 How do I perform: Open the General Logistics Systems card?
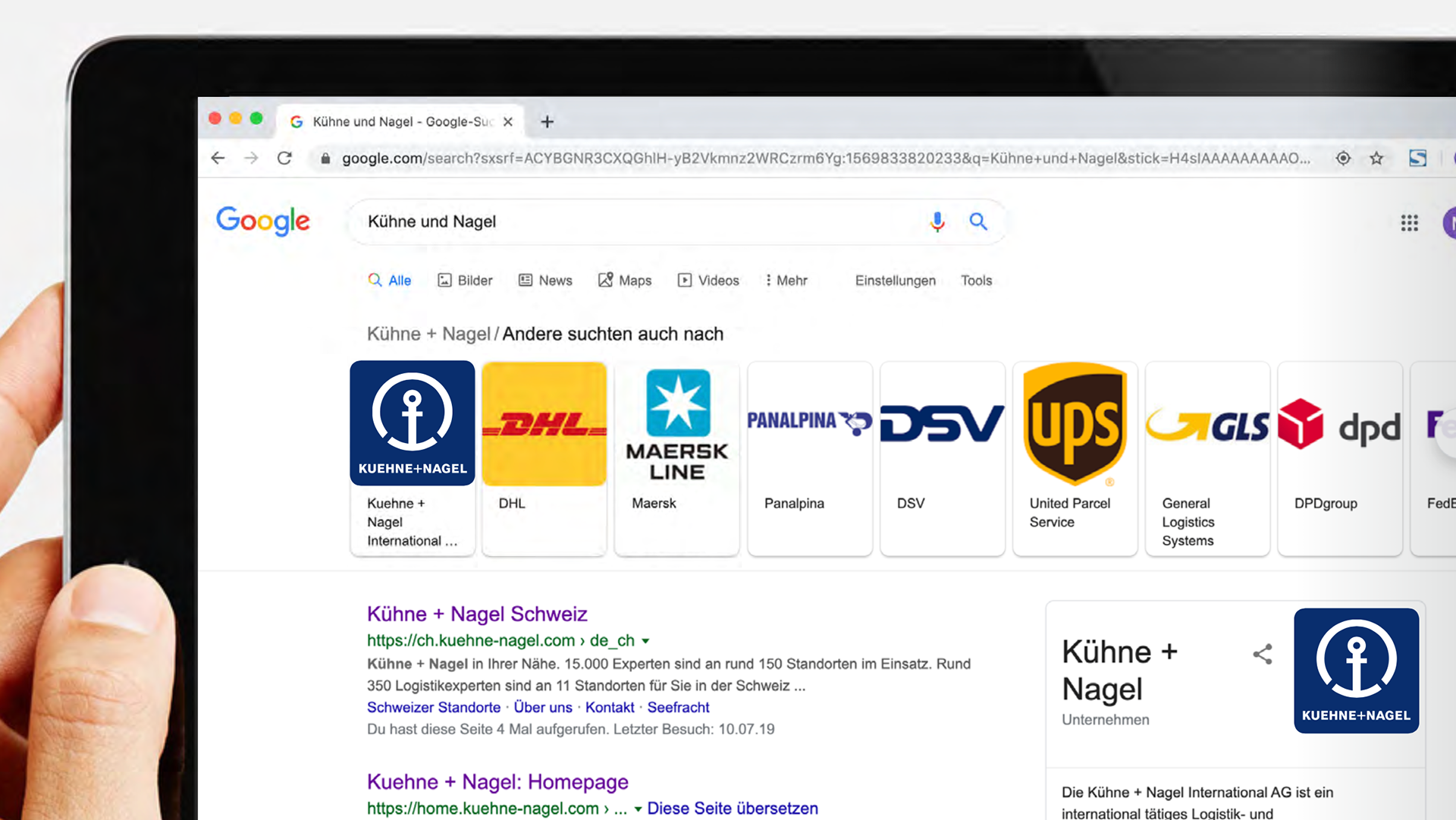coord(1207,458)
